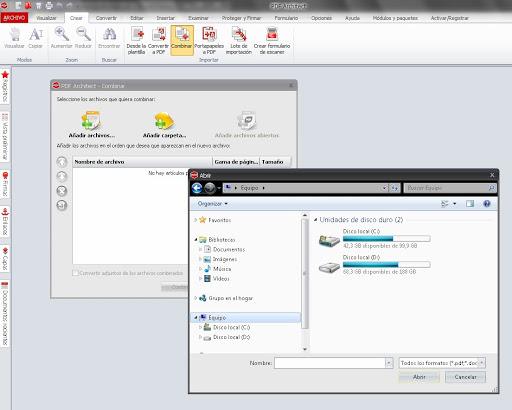Switch to the Formulario tab

point(286,18)
